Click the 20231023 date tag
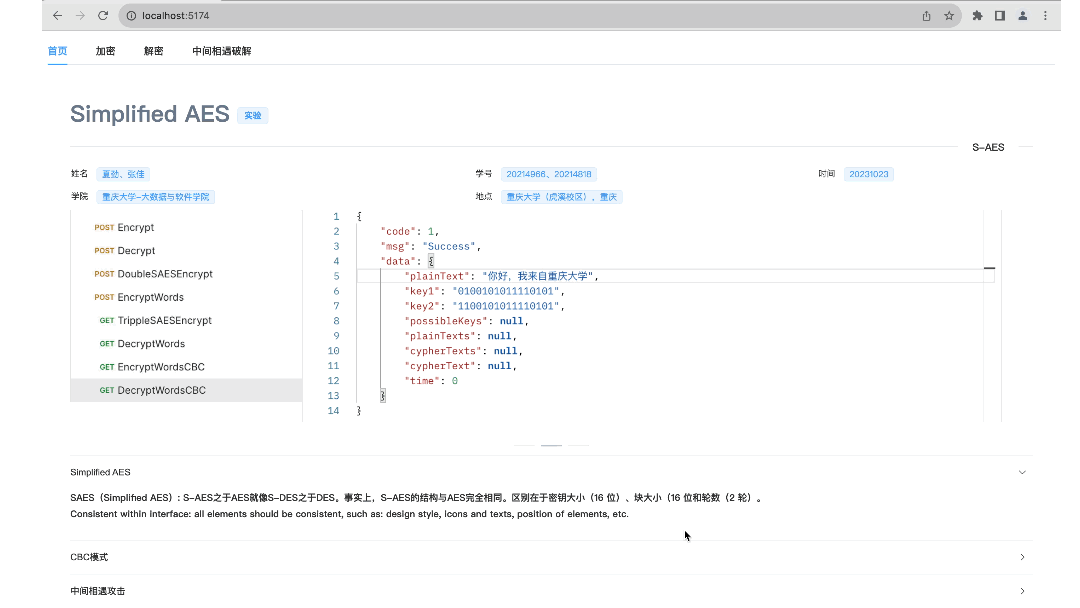Screen dimensions: 1080x608 [x=869, y=174]
